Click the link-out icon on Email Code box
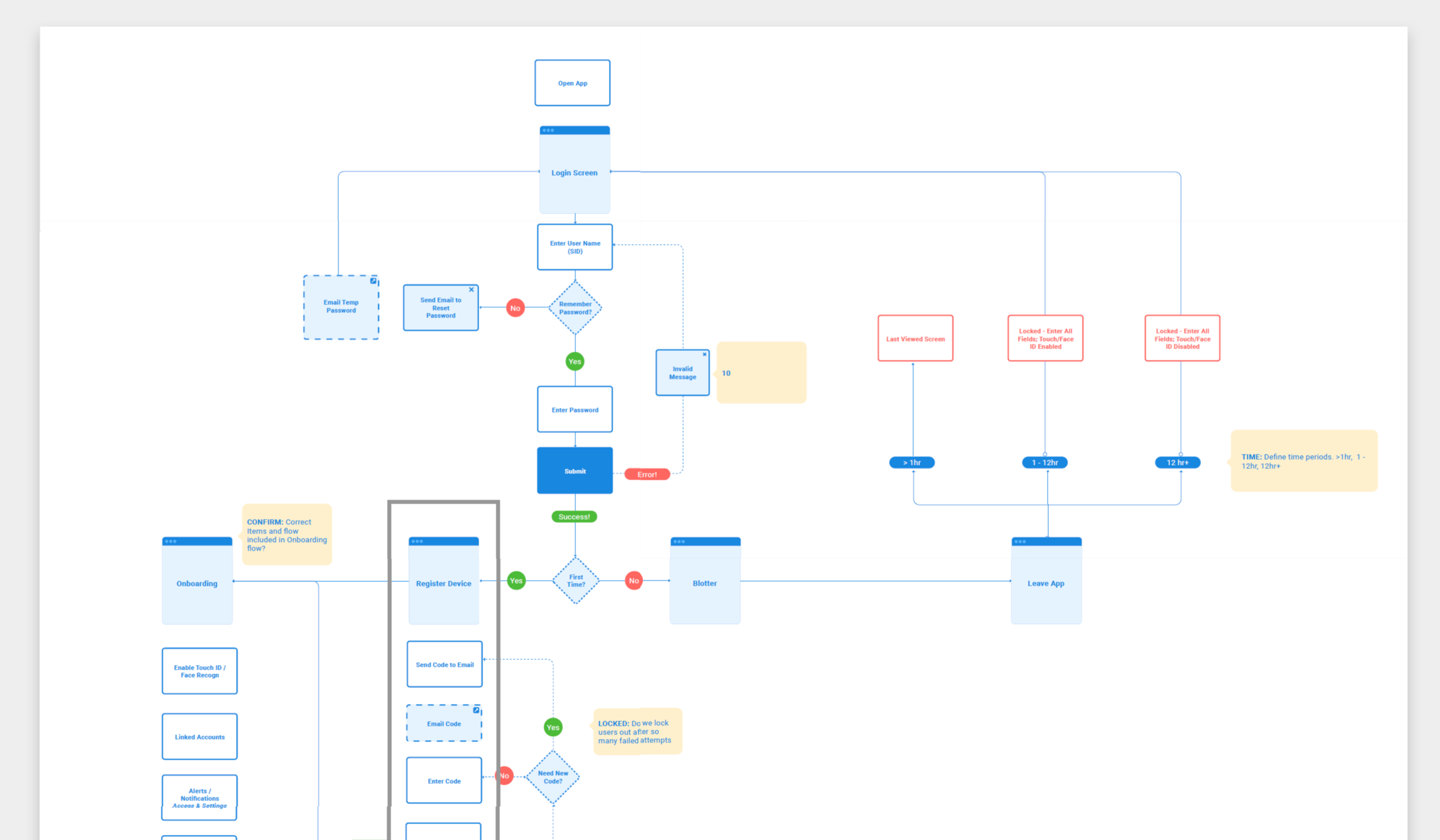1440x840 pixels. [476, 710]
